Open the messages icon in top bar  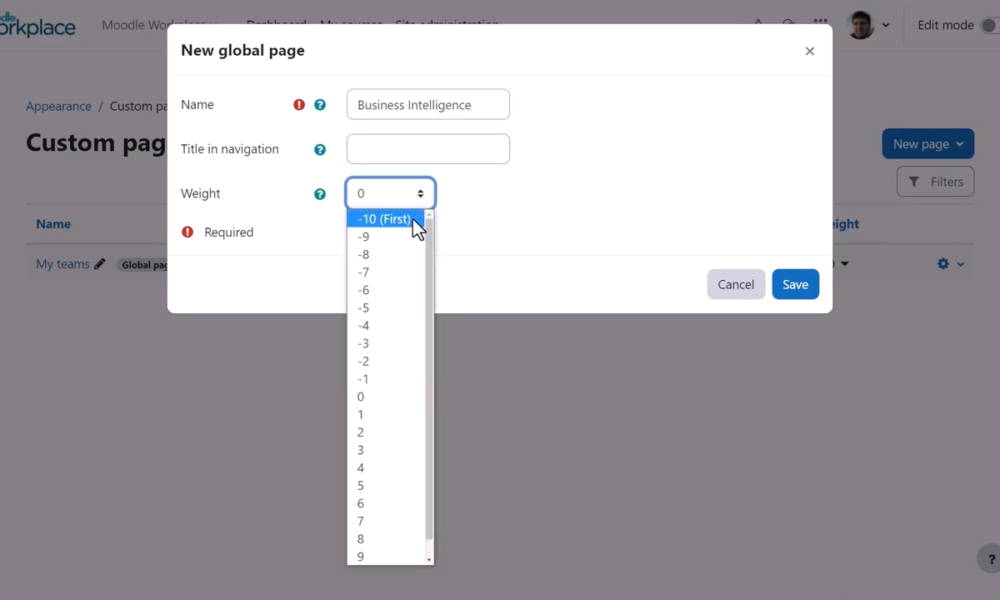click(789, 25)
